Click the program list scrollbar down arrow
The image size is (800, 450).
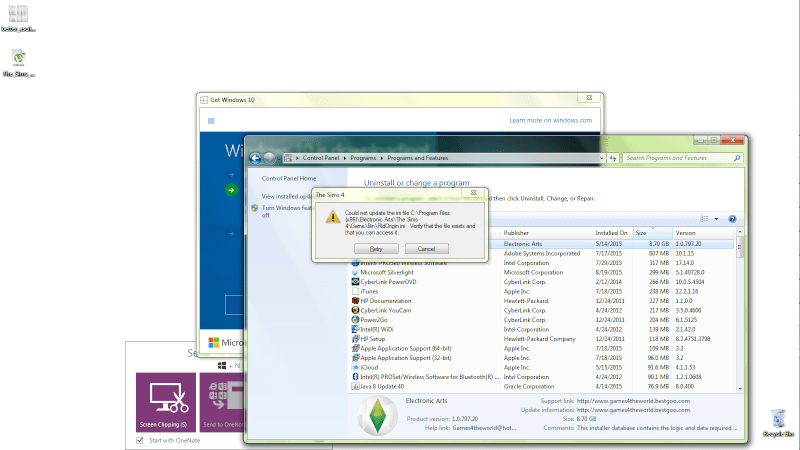click(740, 389)
